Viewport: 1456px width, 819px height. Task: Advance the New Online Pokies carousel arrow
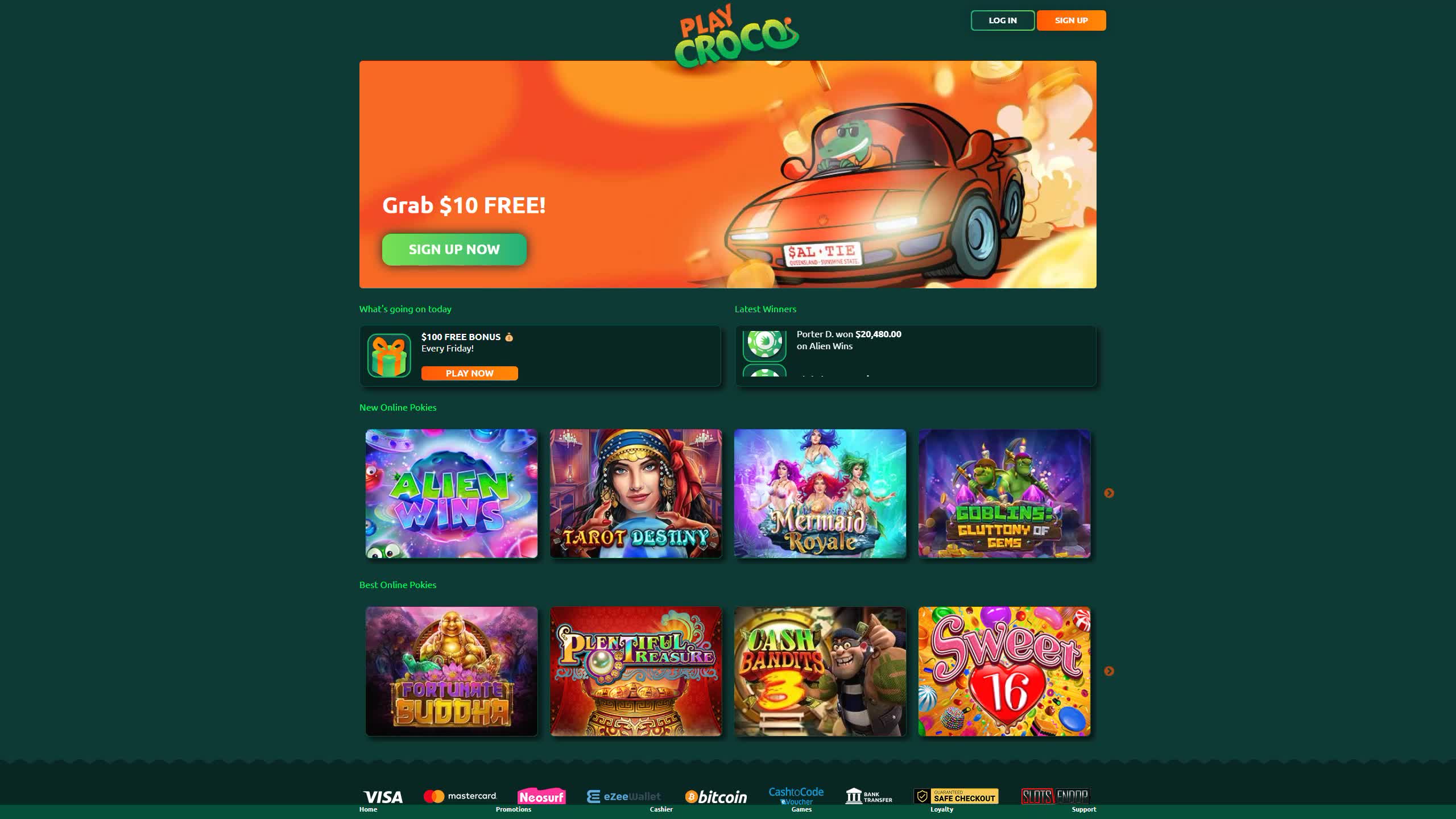(x=1109, y=493)
